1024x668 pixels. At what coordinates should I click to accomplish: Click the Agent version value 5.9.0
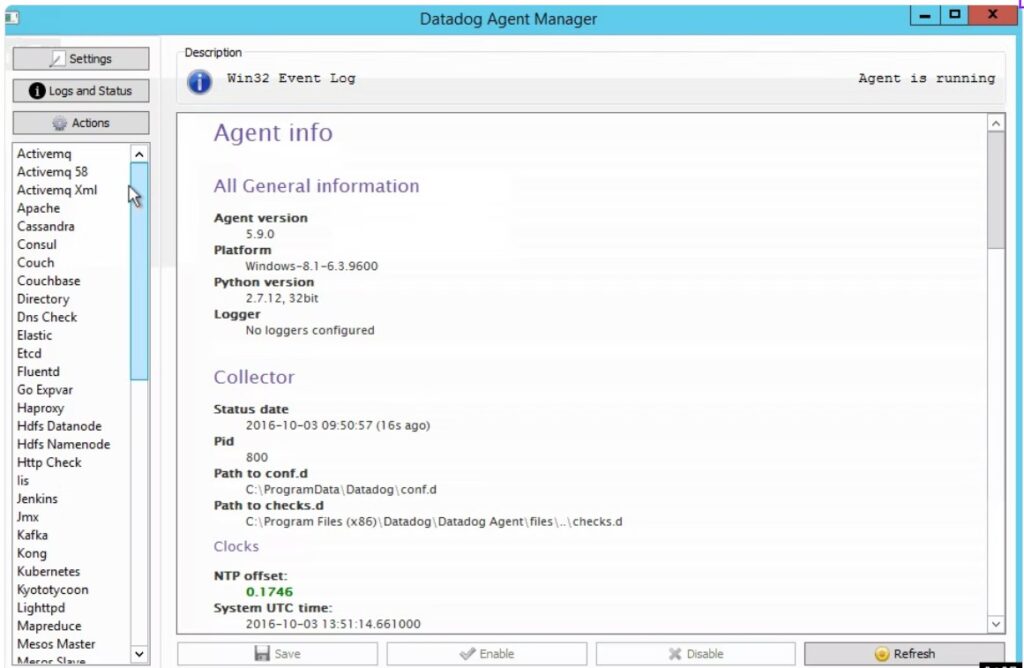(260, 234)
